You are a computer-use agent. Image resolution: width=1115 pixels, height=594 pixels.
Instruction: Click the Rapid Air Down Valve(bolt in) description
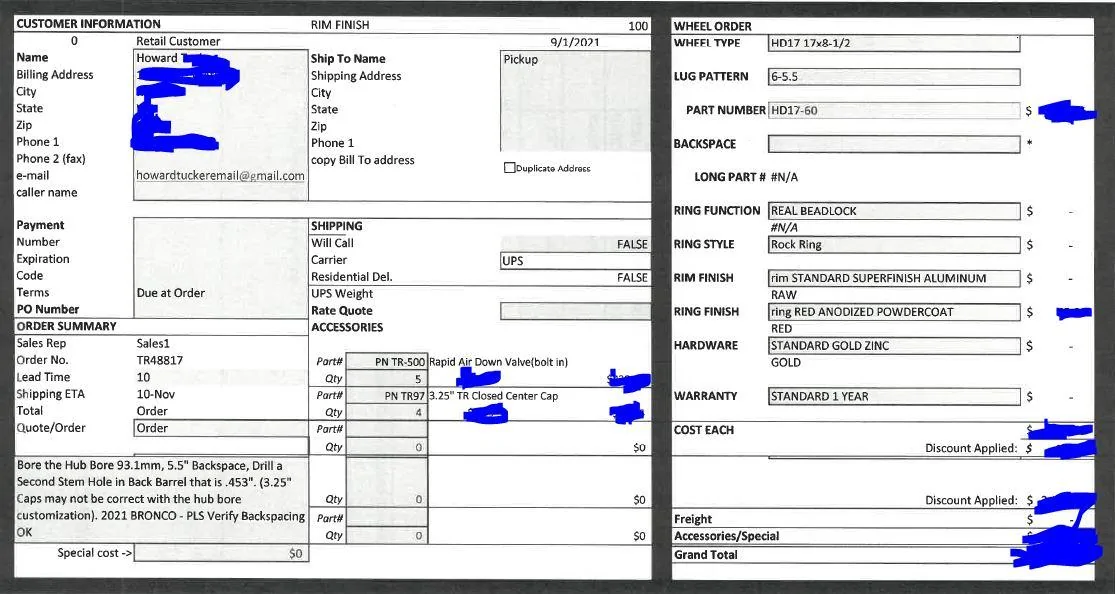(x=498, y=362)
